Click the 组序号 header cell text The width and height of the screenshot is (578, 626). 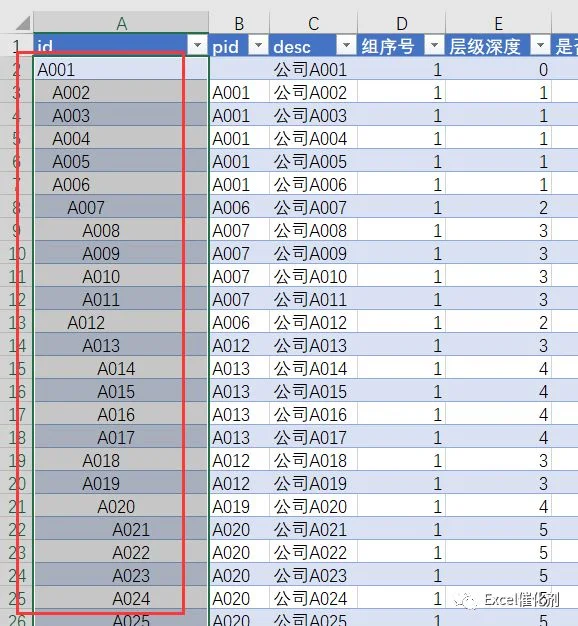pos(388,47)
